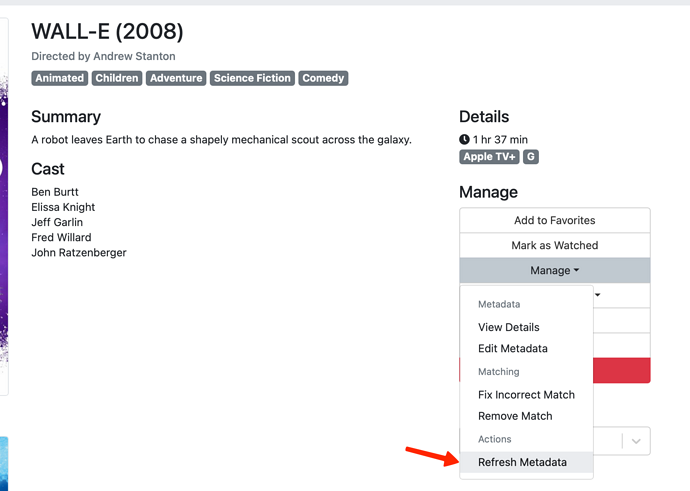Click the G rating badge

[x=531, y=157]
